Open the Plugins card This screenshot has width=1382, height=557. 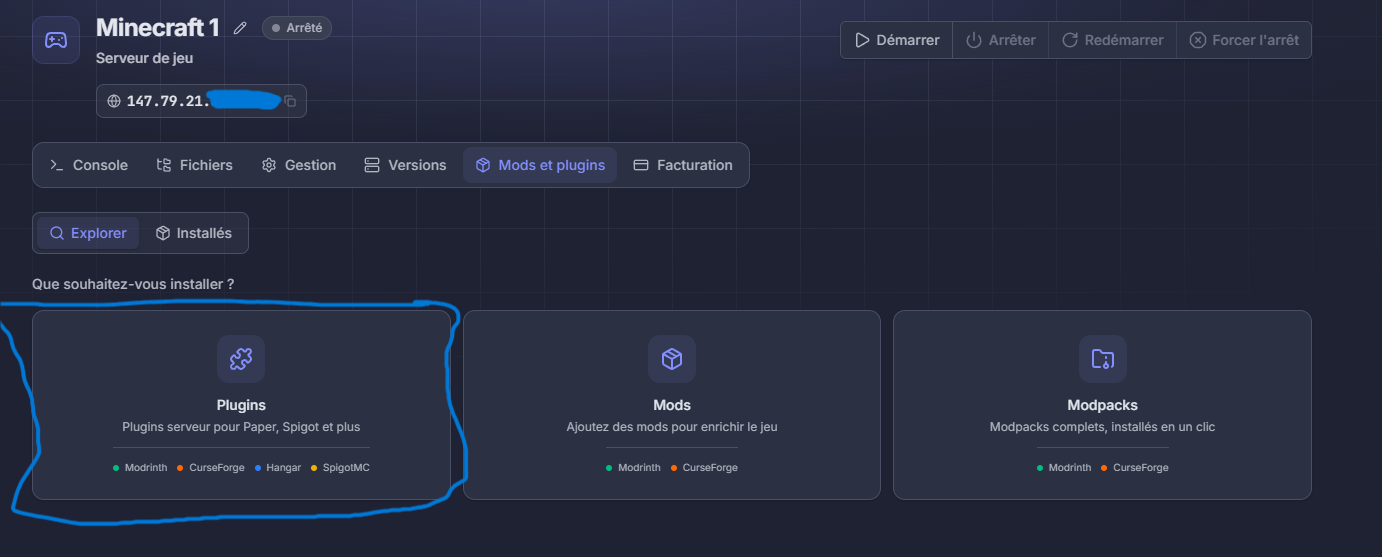(x=241, y=405)
